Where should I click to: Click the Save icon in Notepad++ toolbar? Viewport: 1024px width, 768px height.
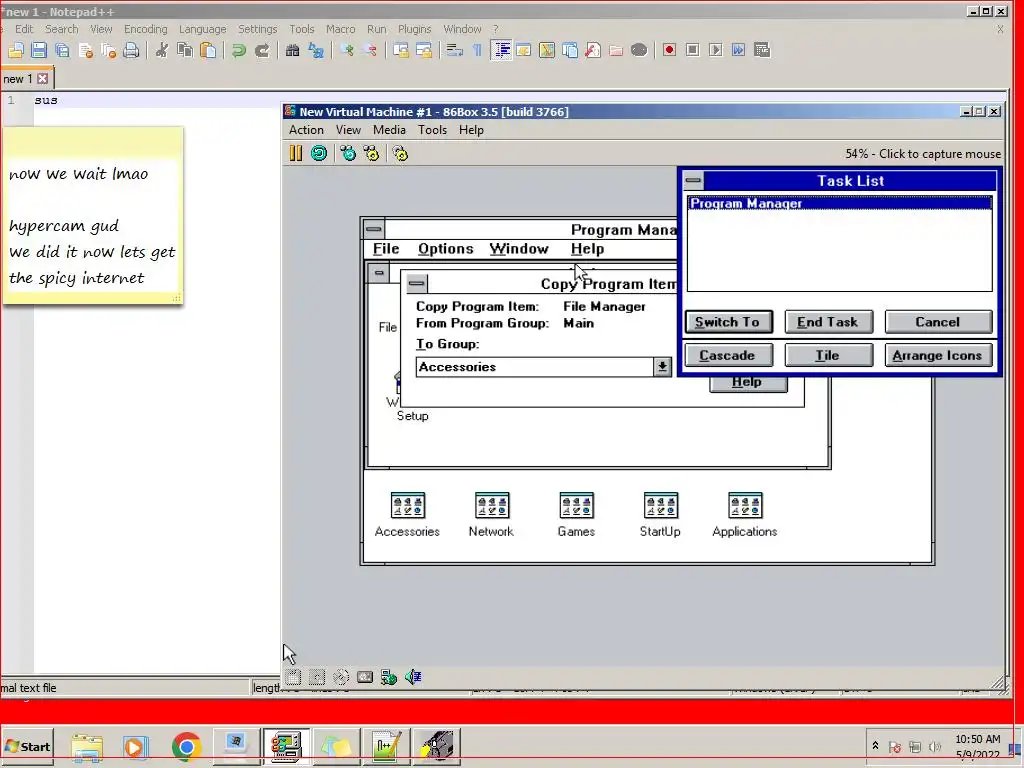tap(39, 50)
